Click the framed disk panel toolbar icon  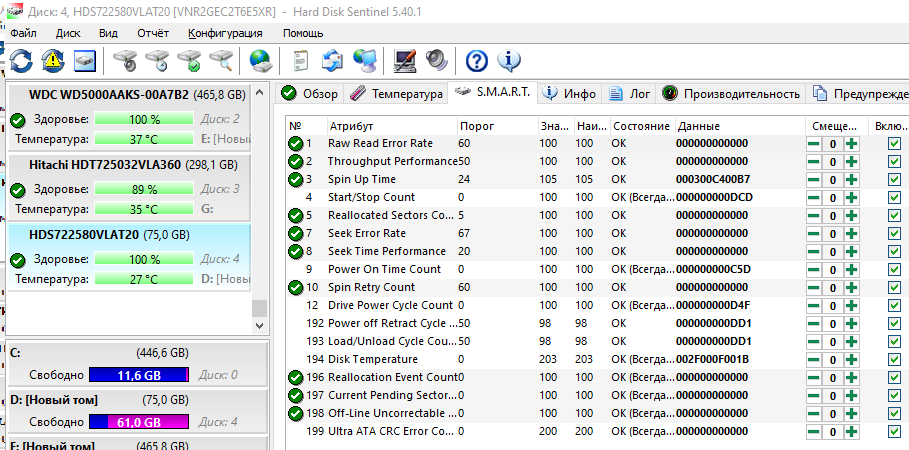[x=85, y=60]
